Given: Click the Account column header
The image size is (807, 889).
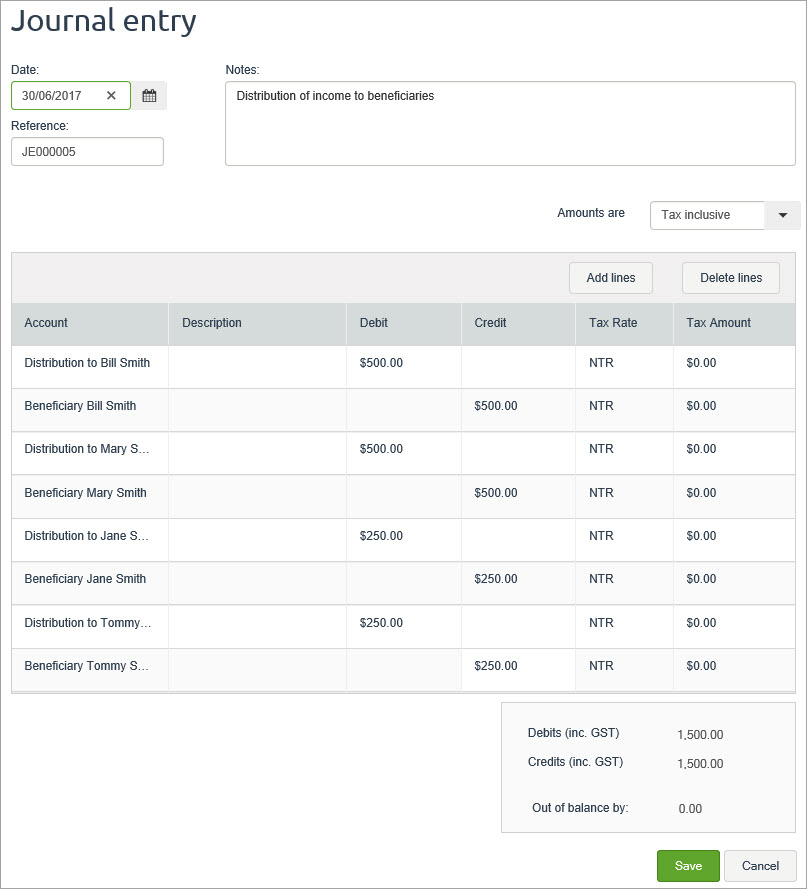Looking at the screenshot, I should [x=47, y=323].
